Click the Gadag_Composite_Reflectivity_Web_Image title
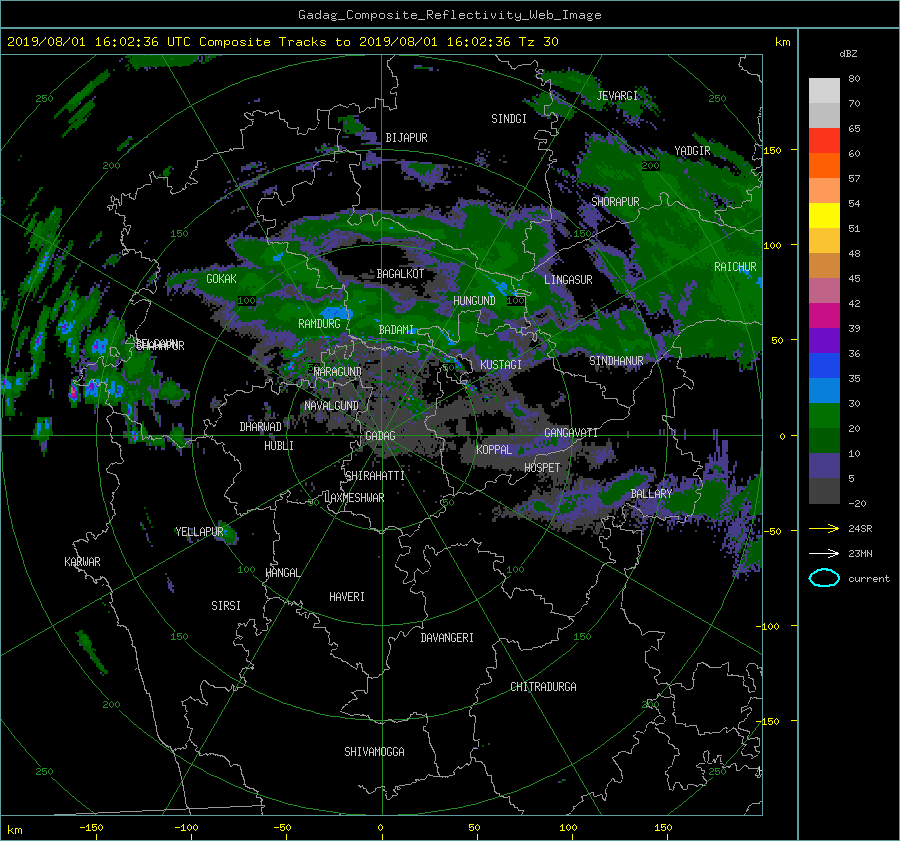 (x=449, y=15)
